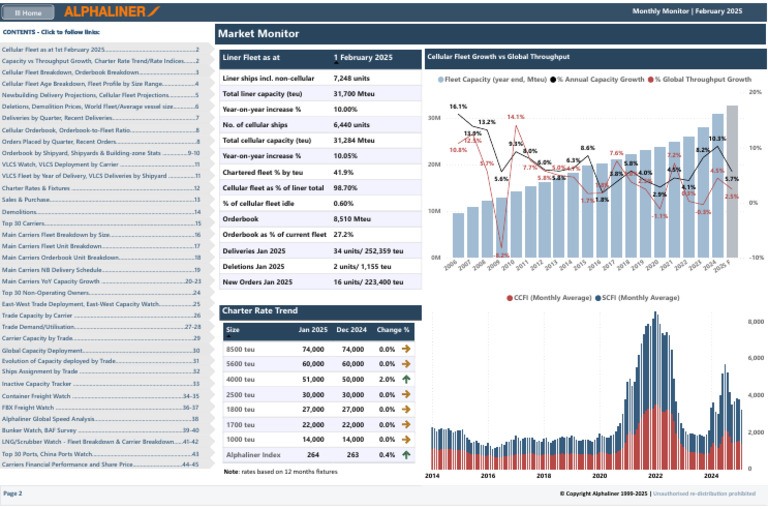Open Demolitions contents link
Screen dimensions: 768x509
click(x=100, y=212)
